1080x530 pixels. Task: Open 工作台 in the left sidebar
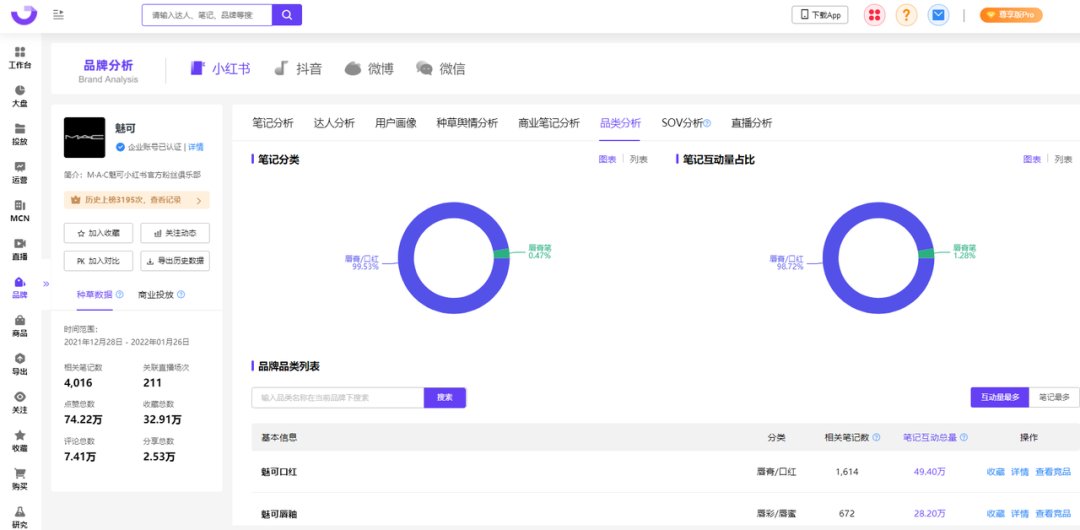point(20,58)
